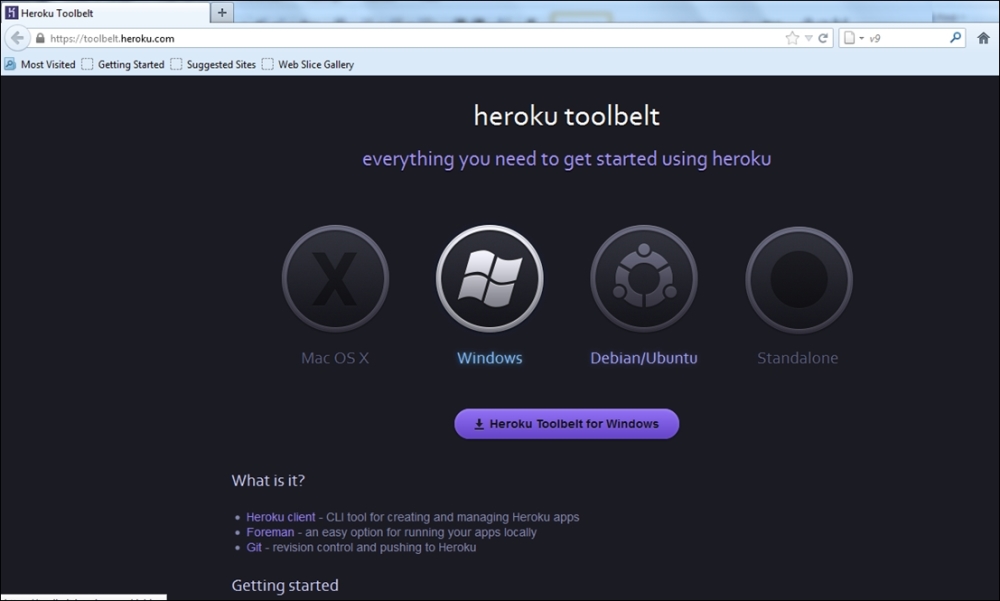Click the 'heroku toolbelt' page heading
Screen dimensions: 1000x601
pos(566,115)
